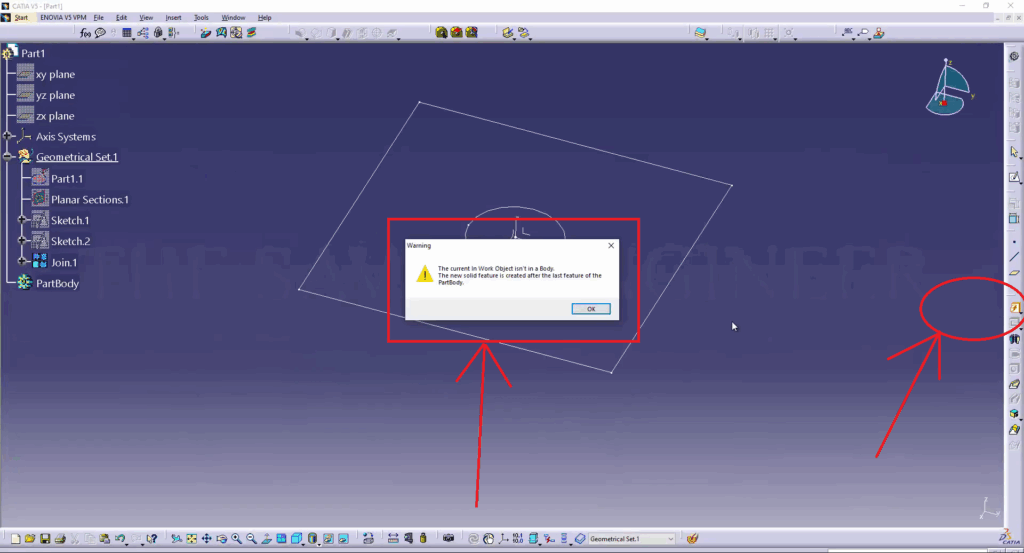
Task: Click the Zoom In magnifier icon
Action: (236, 539)
